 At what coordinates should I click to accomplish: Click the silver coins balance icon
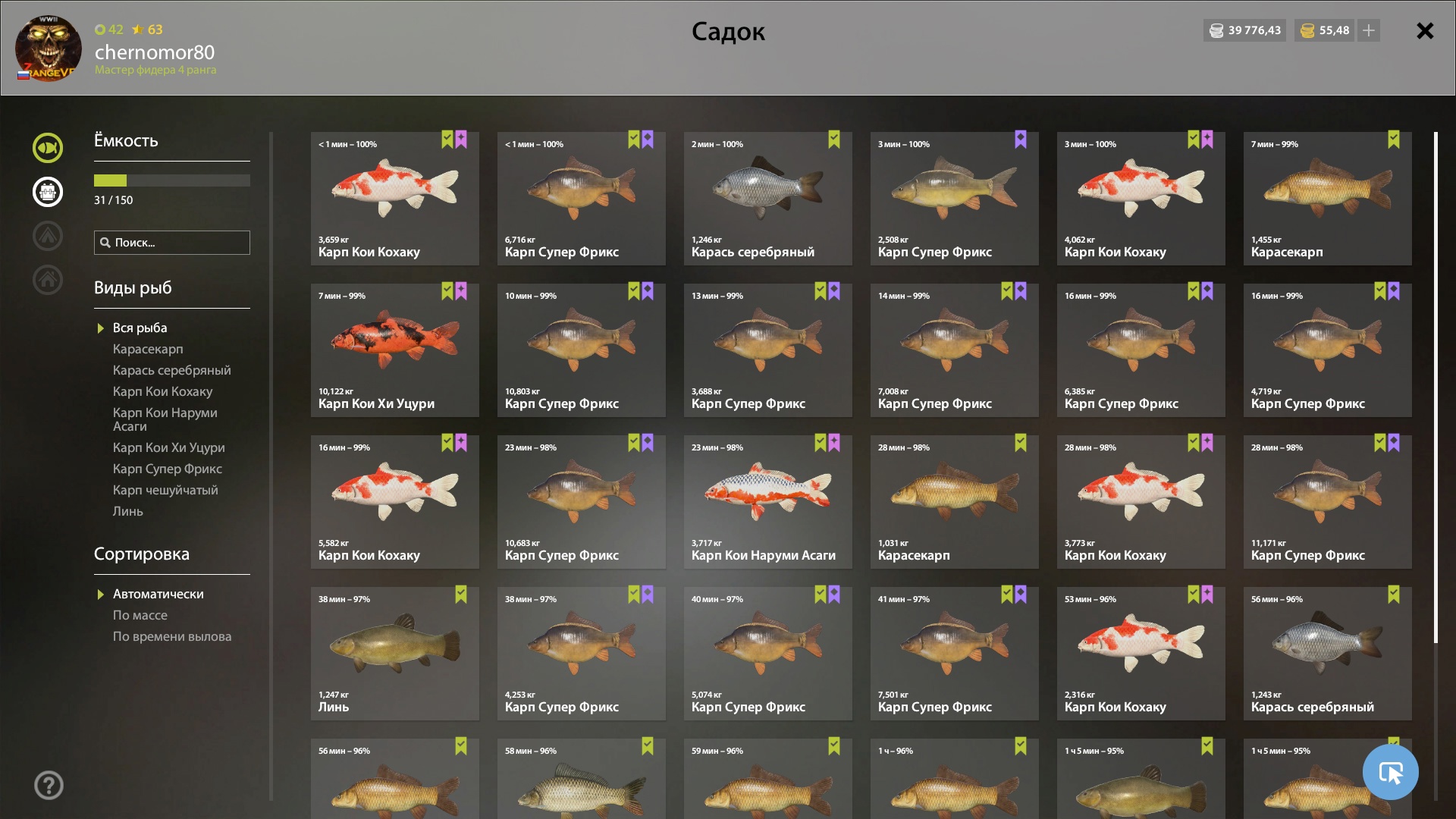click(x=1216, y=30)
